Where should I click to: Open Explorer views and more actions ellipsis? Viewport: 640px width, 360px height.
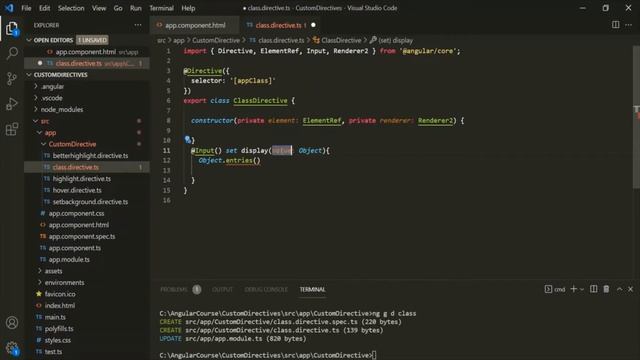(138, 25)
